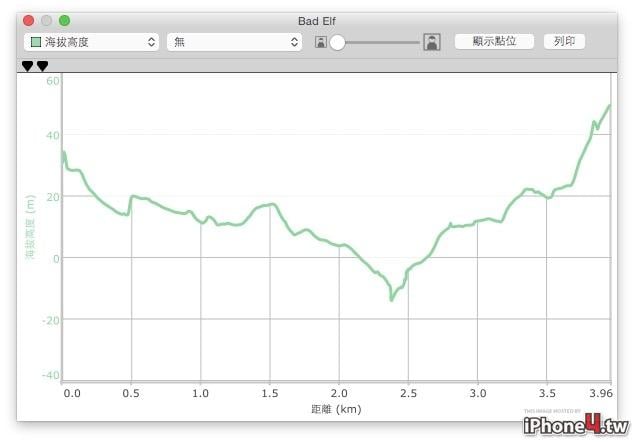Click the 2.5 distance axis value
Viewport: 634px width, 442px height.
pos(408,393)
